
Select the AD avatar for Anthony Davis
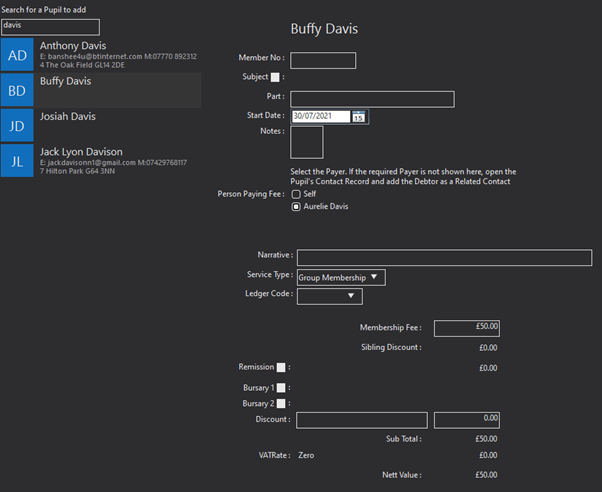pyautogui.click(x=17, y=55)
